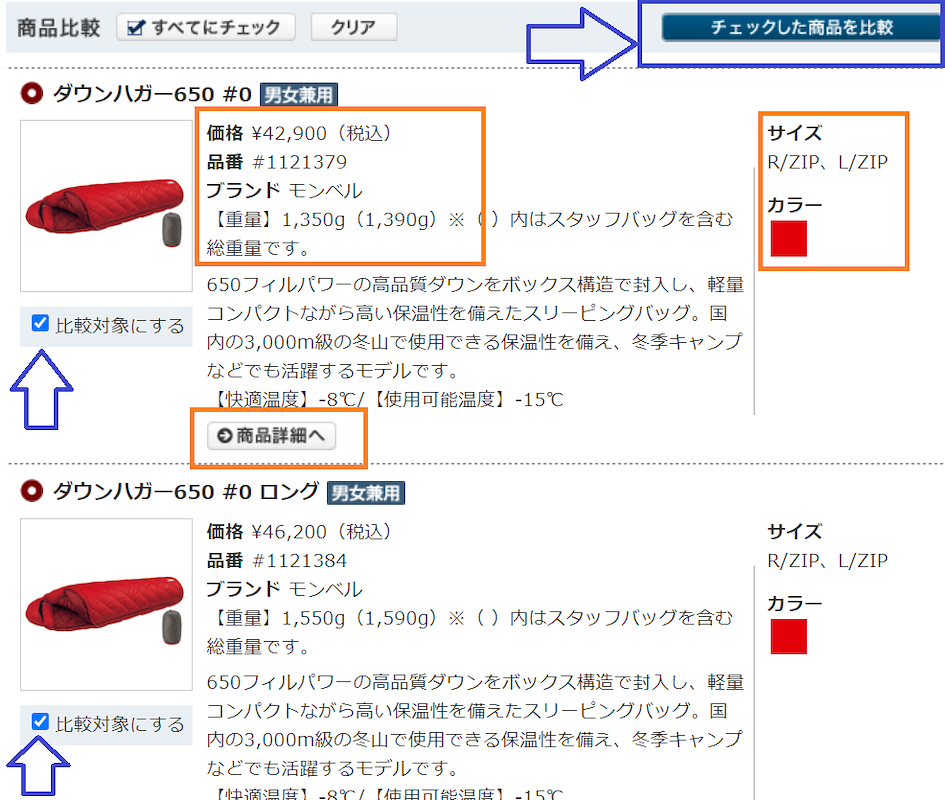The width and height of the screenshot is (945, 800).
Task: Click すべてにチェック button
Action: (x=206, y=27)
